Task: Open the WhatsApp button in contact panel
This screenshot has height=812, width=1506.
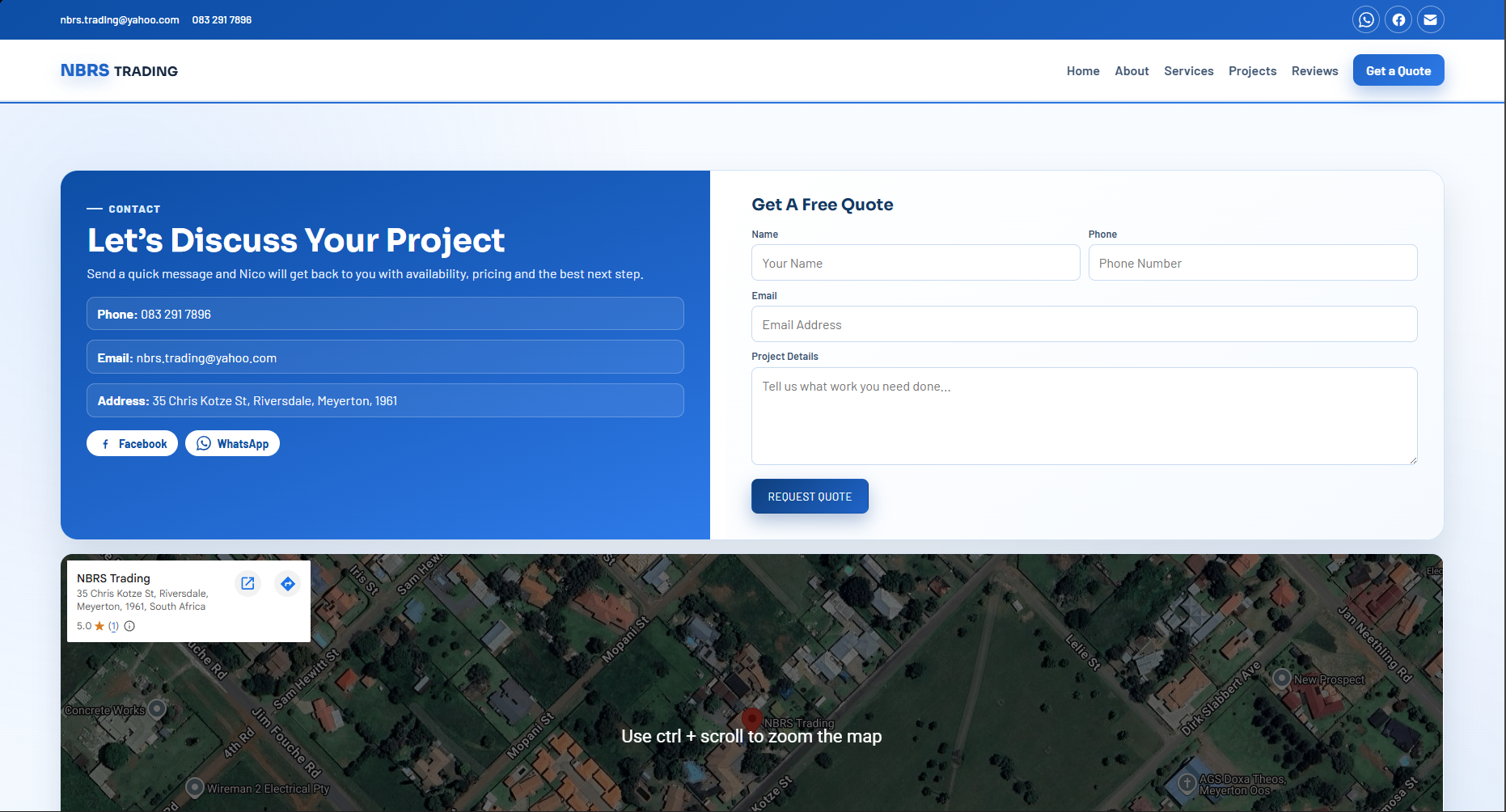Action: (232, 443)
